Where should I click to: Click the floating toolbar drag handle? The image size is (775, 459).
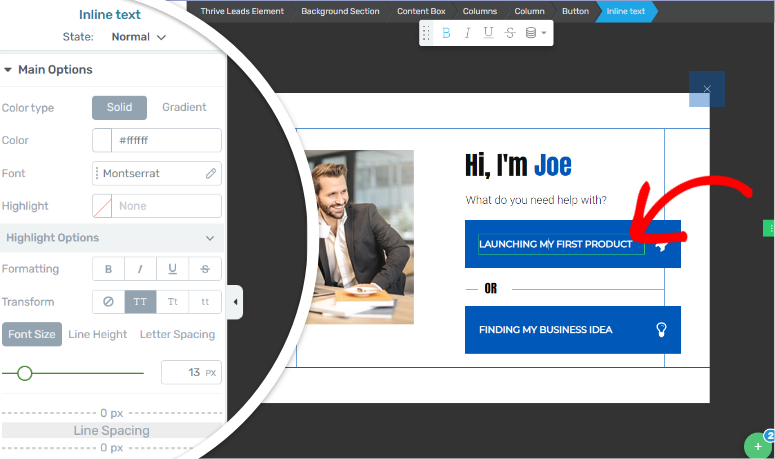point(426,33)
